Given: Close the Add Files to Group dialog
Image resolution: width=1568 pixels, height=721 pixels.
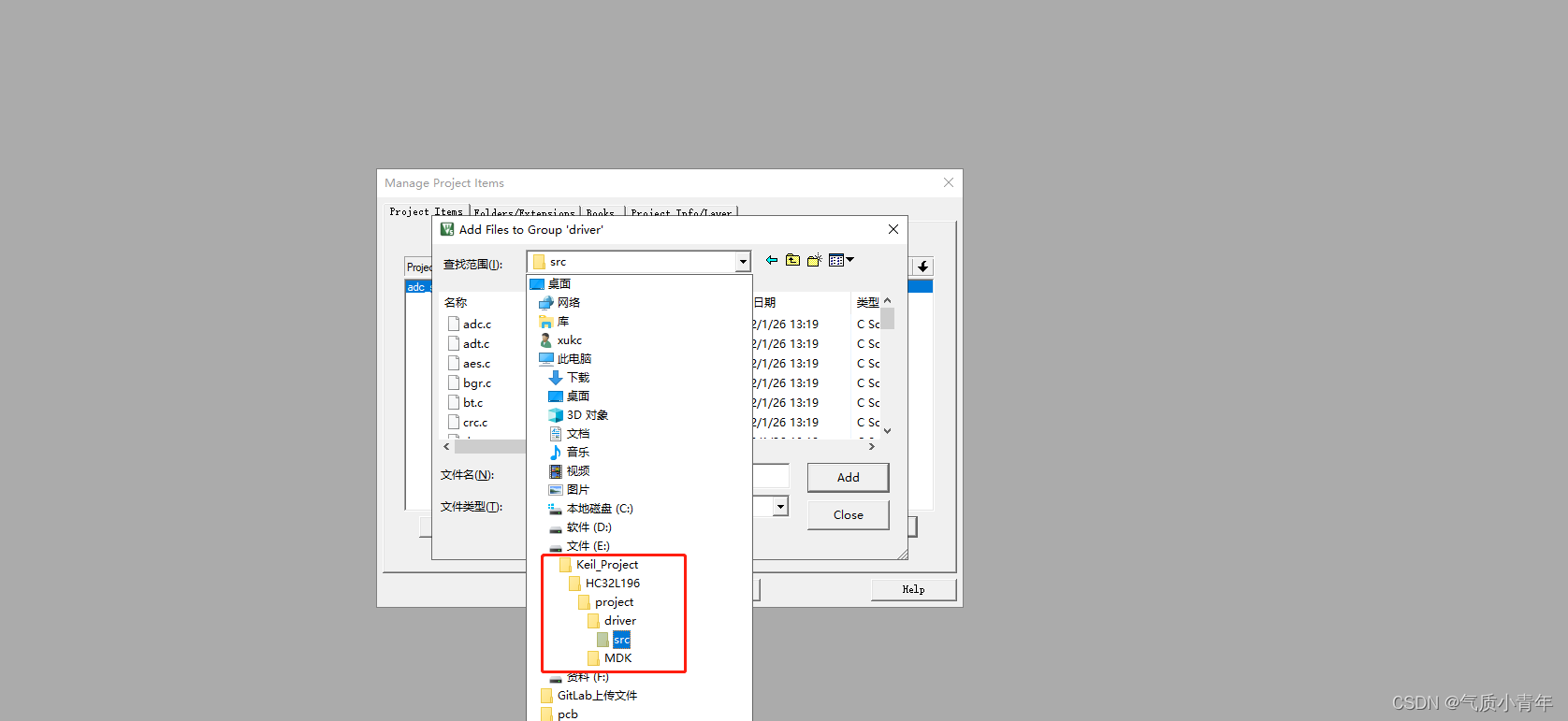Looking at the screenshot, I should (893, 229).
